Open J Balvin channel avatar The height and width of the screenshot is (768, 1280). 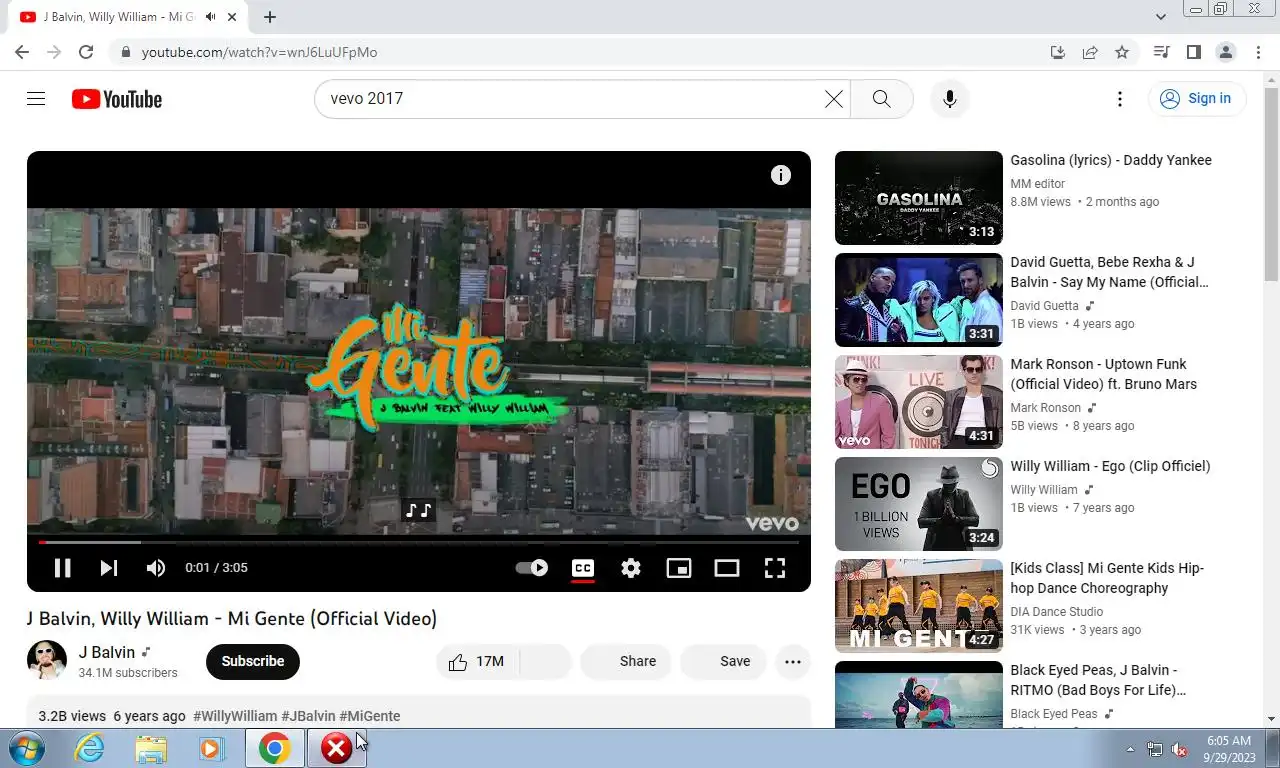(x=47, y=661)
